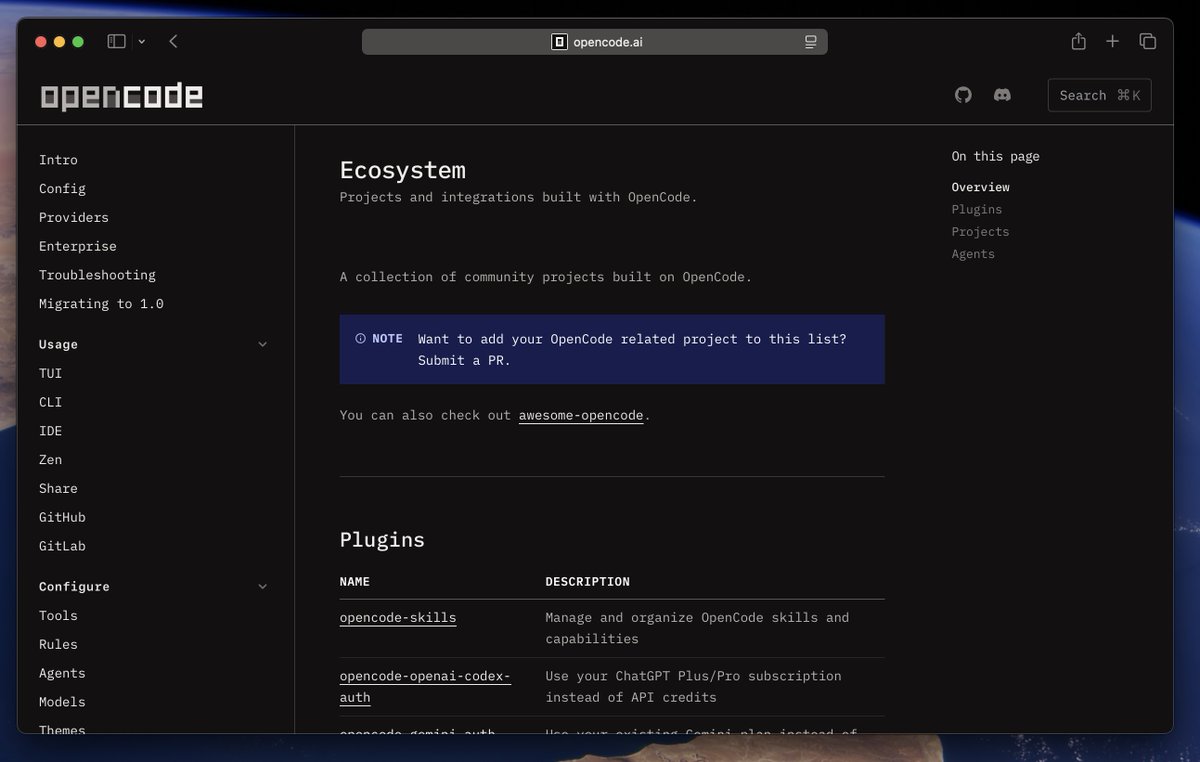Open the Safari Share icon
Image resolution: width=1200 pixels, height=762 pixels.
tap(1078, 41)
